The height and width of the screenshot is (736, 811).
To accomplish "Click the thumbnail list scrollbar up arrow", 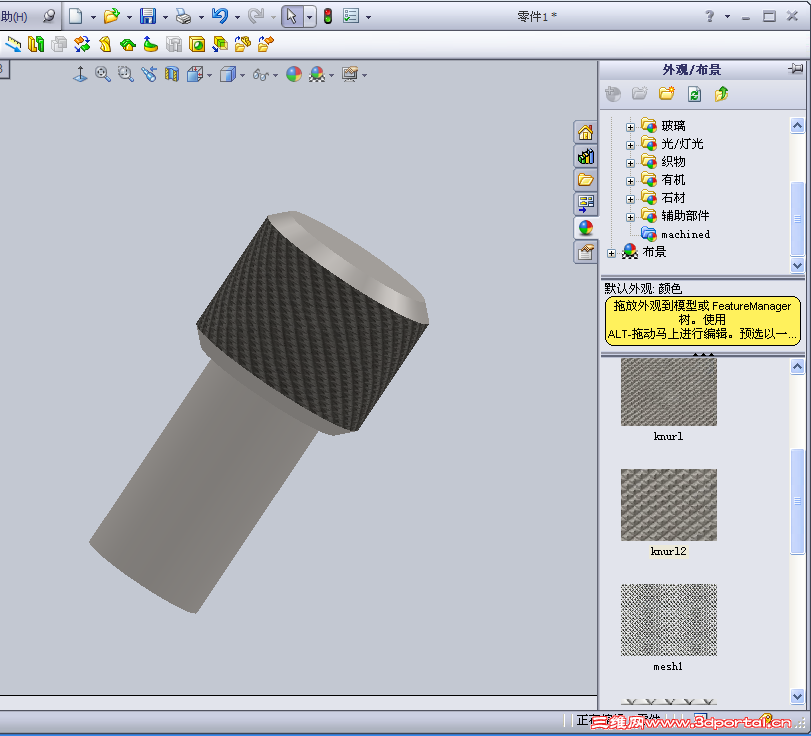I will (x=797, y=367).
